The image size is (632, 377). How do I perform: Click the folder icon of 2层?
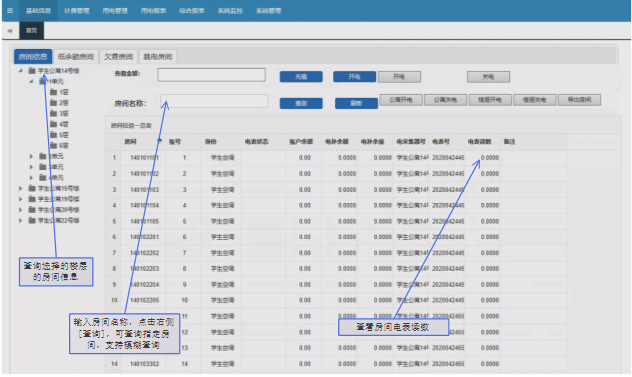[x=53, y=103]
